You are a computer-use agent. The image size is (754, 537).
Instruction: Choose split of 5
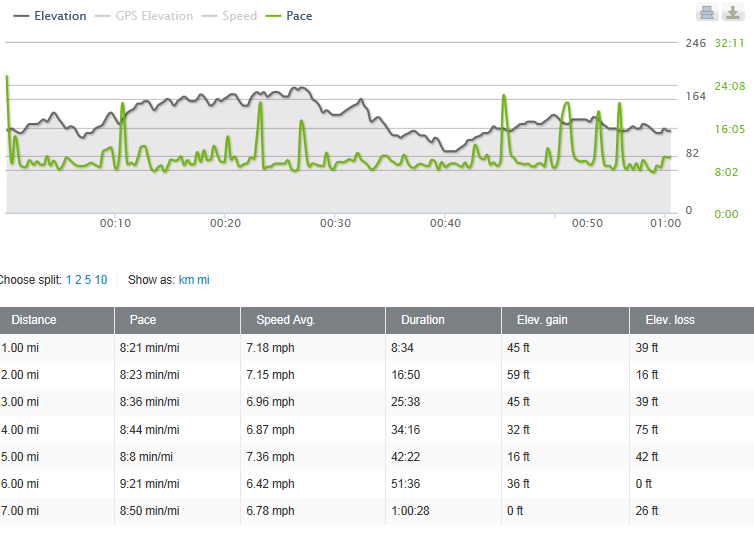[x=88, y=280]
